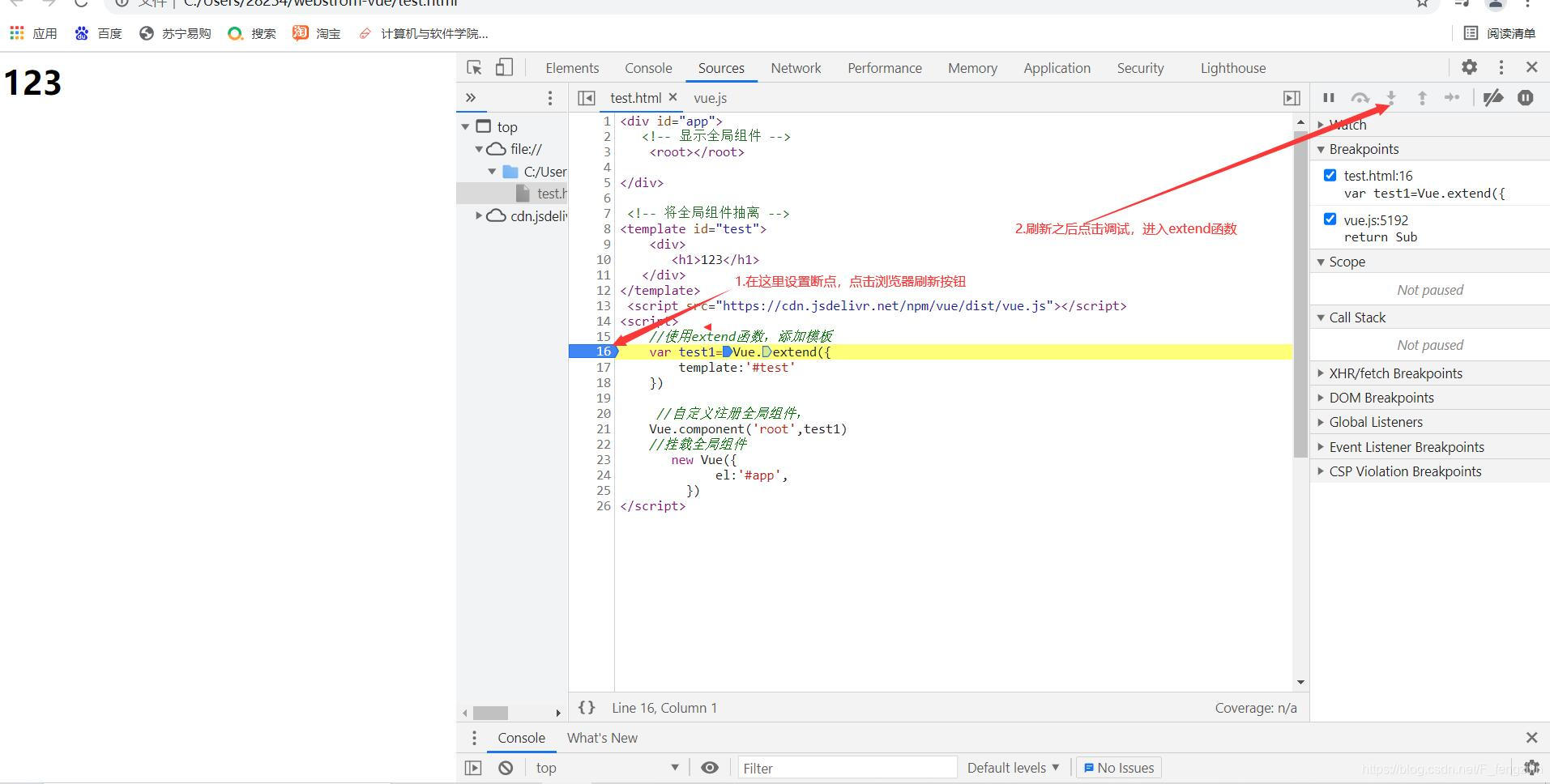Pause script execution button
The image size is (1550, 784).
(x=1329, y=98)
